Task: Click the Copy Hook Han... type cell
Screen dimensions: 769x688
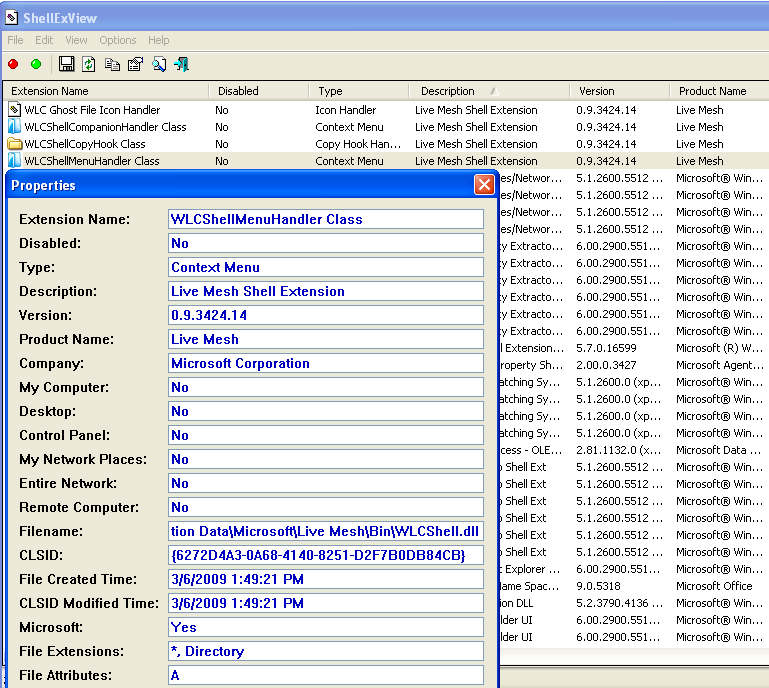Action: tap(358, 144)
